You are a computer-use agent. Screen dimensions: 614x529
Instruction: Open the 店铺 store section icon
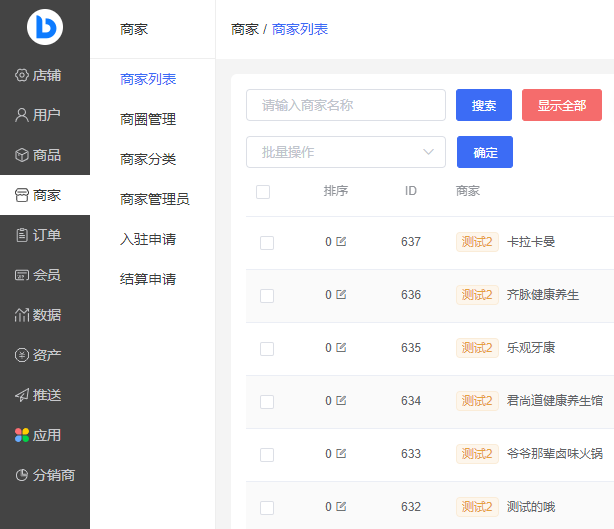click(22, 75)
